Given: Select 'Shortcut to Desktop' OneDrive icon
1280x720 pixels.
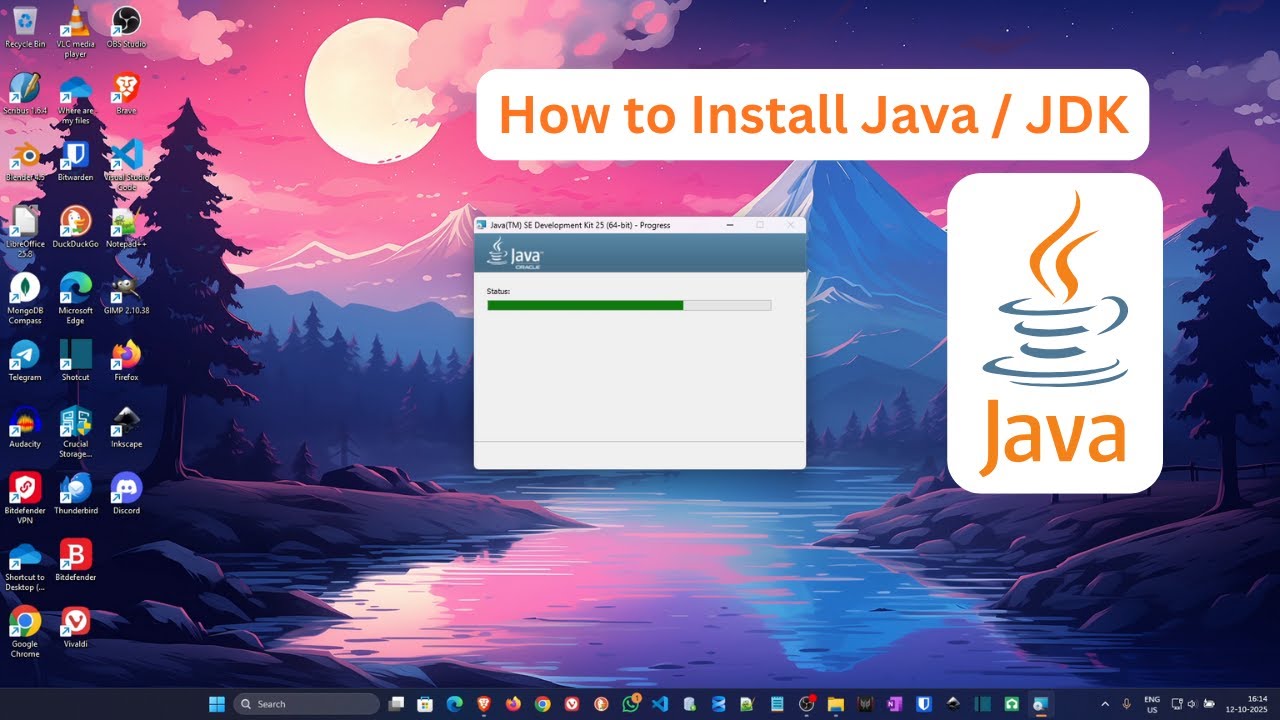Looking at the screenshot, I should (x=25, y=565).
